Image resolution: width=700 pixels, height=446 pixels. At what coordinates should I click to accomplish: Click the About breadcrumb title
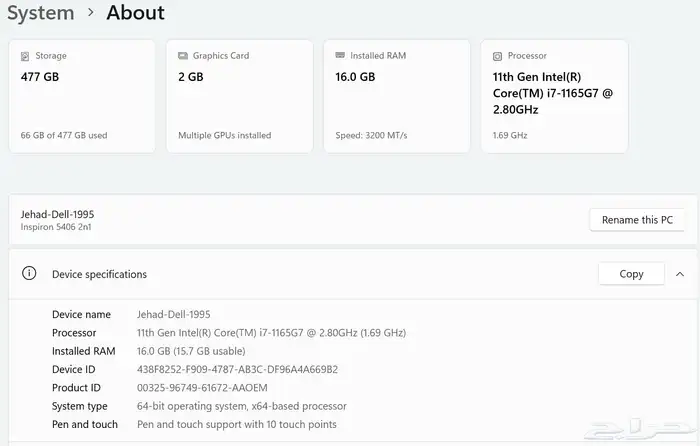point(135,13)
